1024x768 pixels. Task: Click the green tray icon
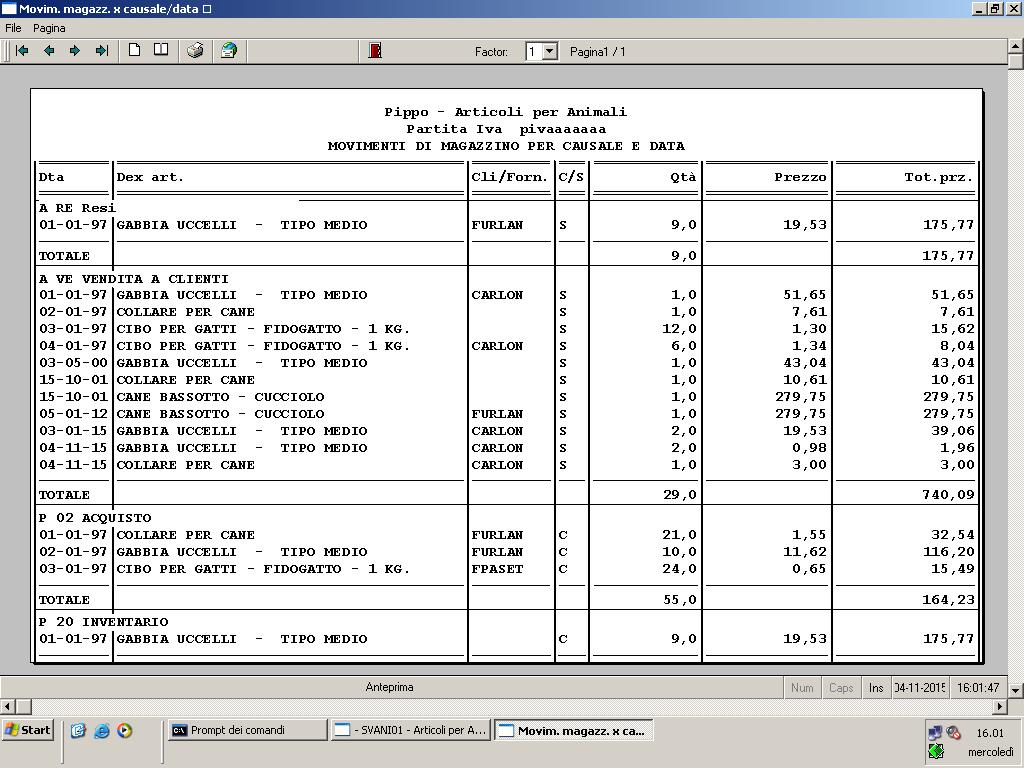(936, 752)
